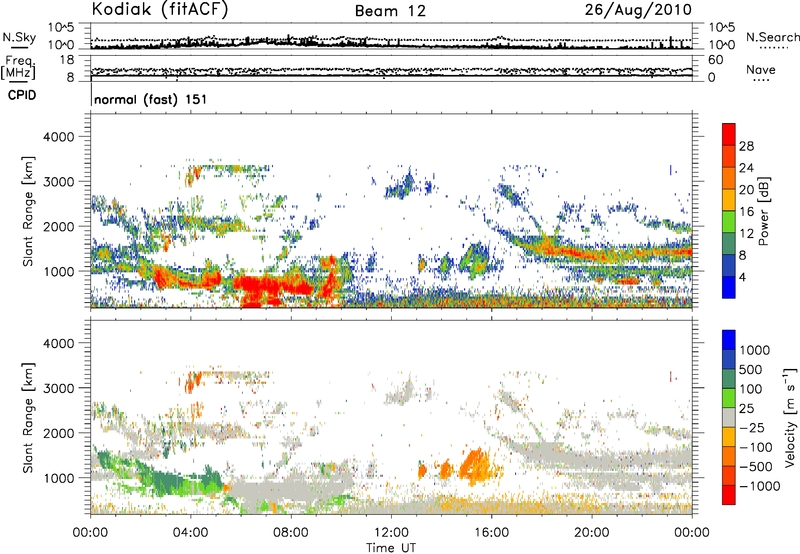
Task: Click the N.Sky legend label
Action: (x=19, y=37)
